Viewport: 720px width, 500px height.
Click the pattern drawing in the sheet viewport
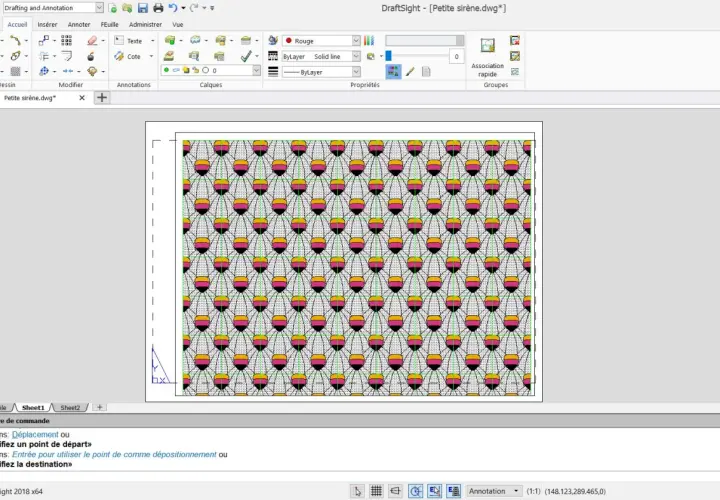[x=357, y=268]
